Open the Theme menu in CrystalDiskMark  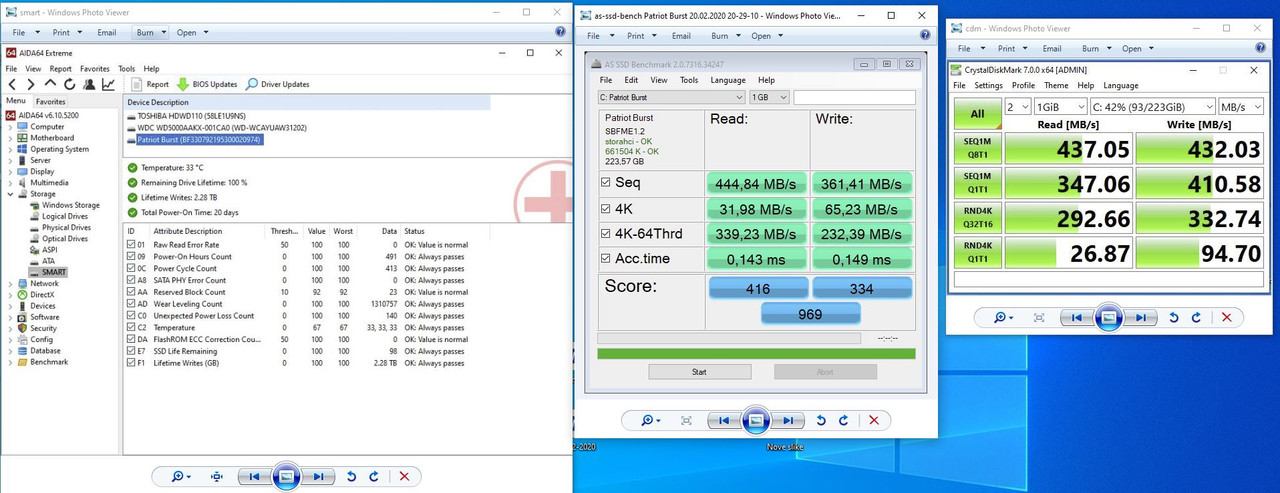pyautogui.click(x=1056, y=86)
